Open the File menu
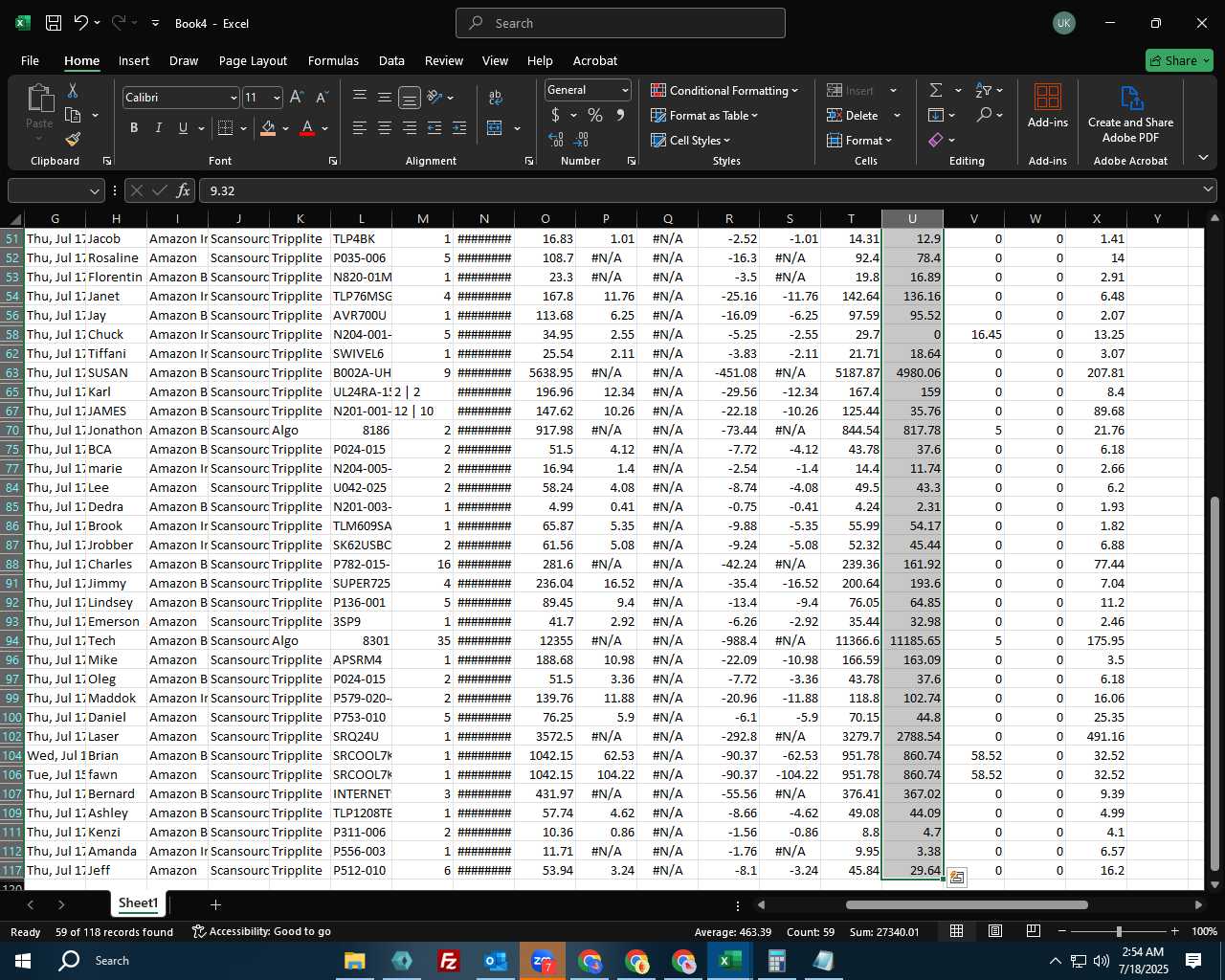Viewport: 1225px width, 980px height. click(x=30, y=60)
